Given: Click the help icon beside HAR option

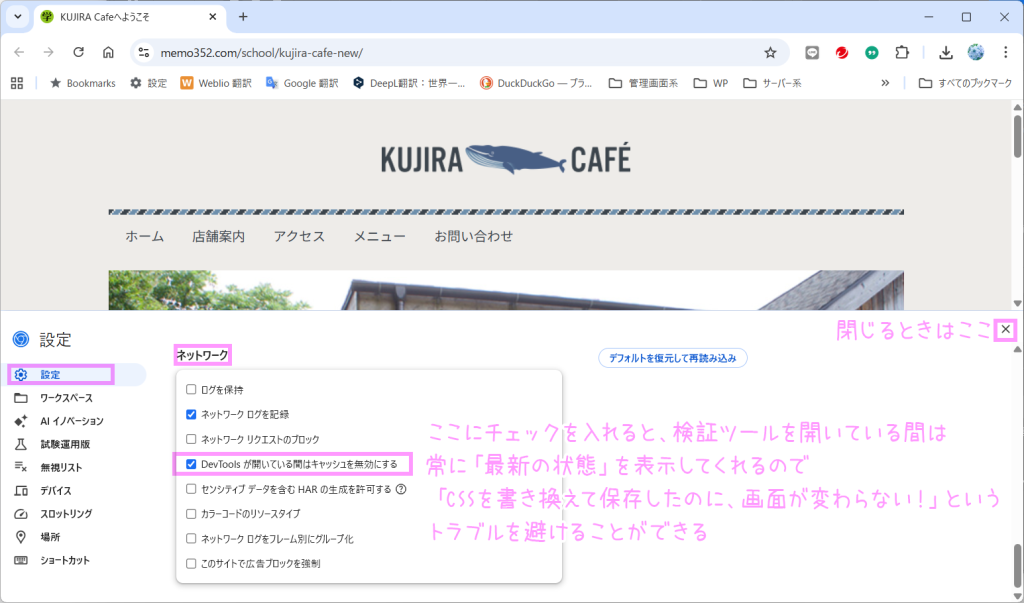Looking at the screenshot, I should [401, 489].
